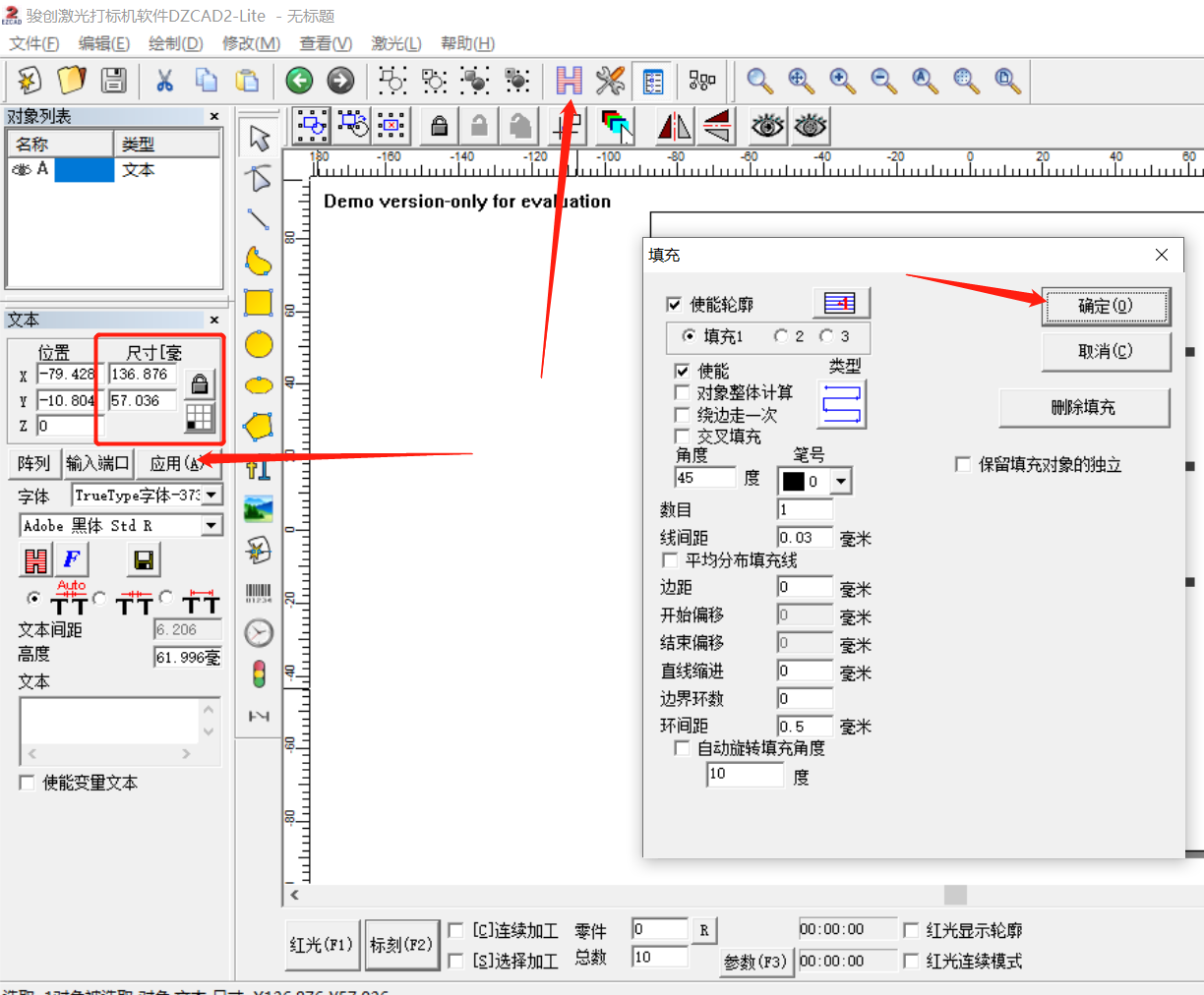Click the image insert tool icon

(x=259, y=509)
